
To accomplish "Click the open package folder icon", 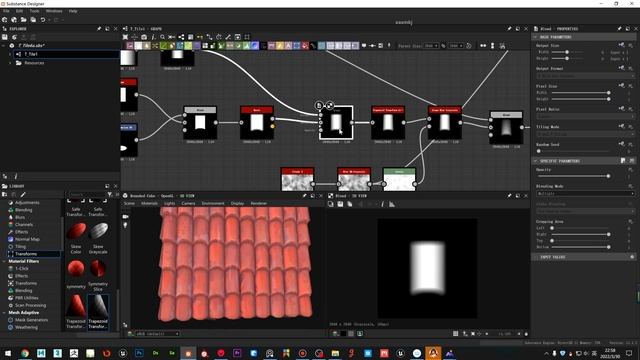I will point(24,20).
